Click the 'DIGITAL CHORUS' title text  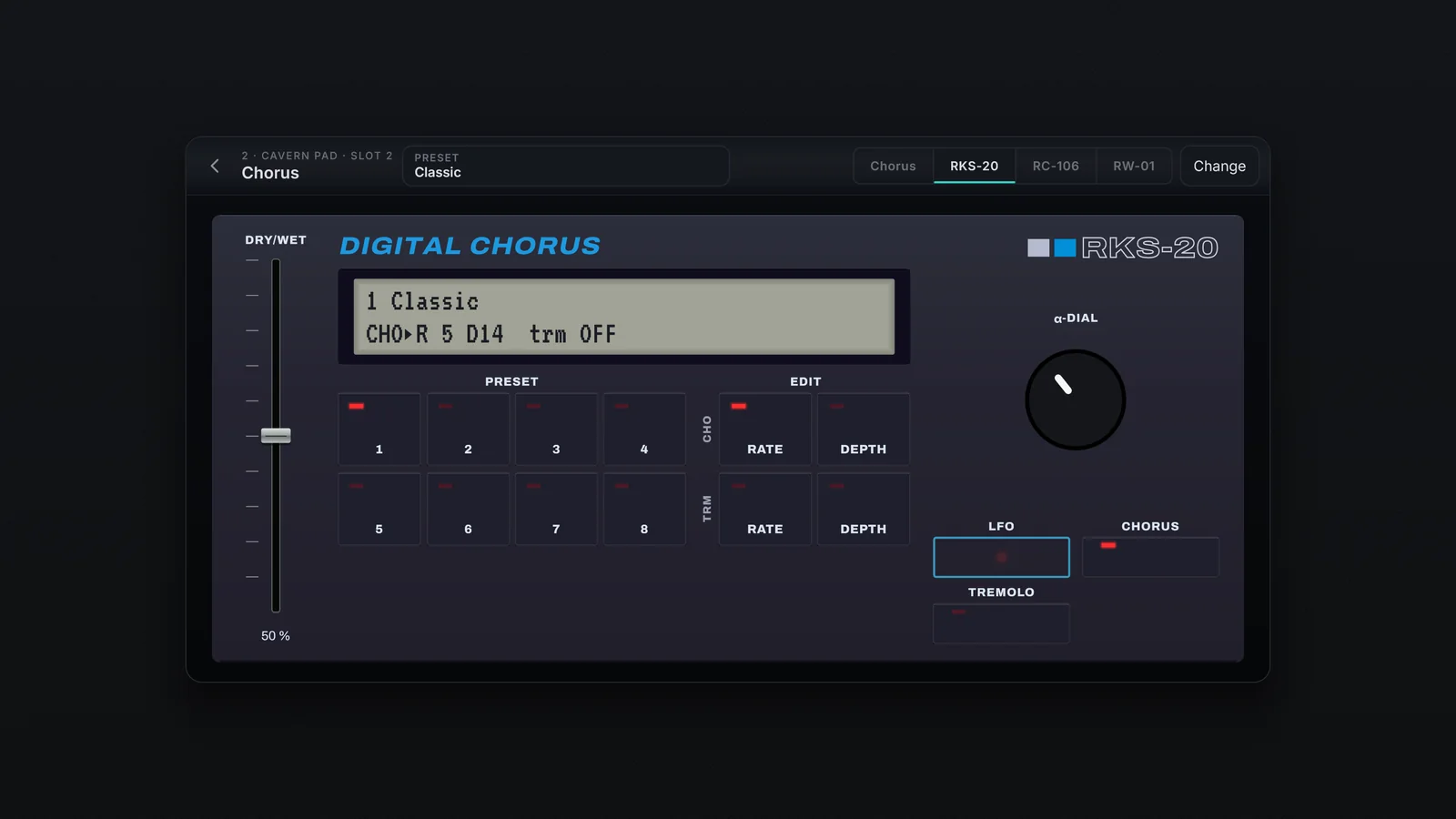coord(470,246)
